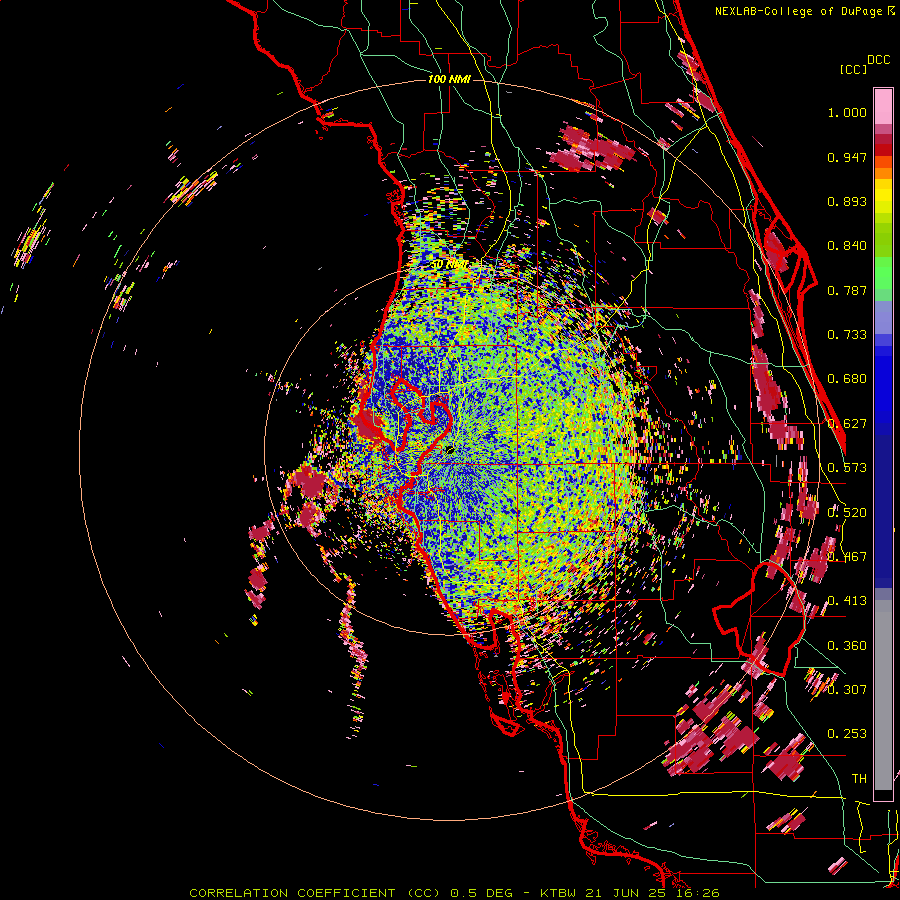900x900 pixels.
Task: Select the 1.000 legend value
Action: [x=847, y=112]
